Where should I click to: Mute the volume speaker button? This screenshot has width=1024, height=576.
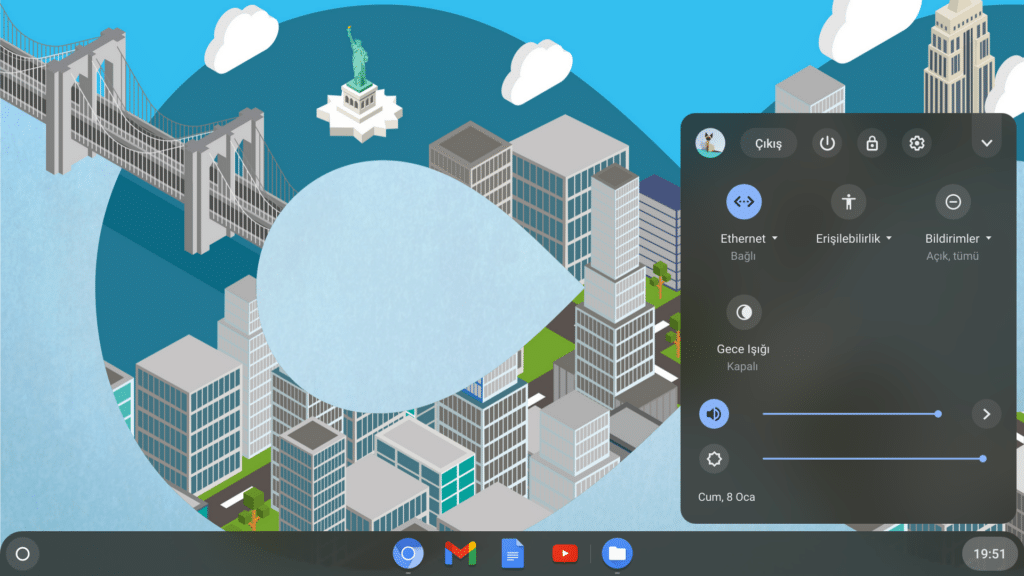(714, 414)
